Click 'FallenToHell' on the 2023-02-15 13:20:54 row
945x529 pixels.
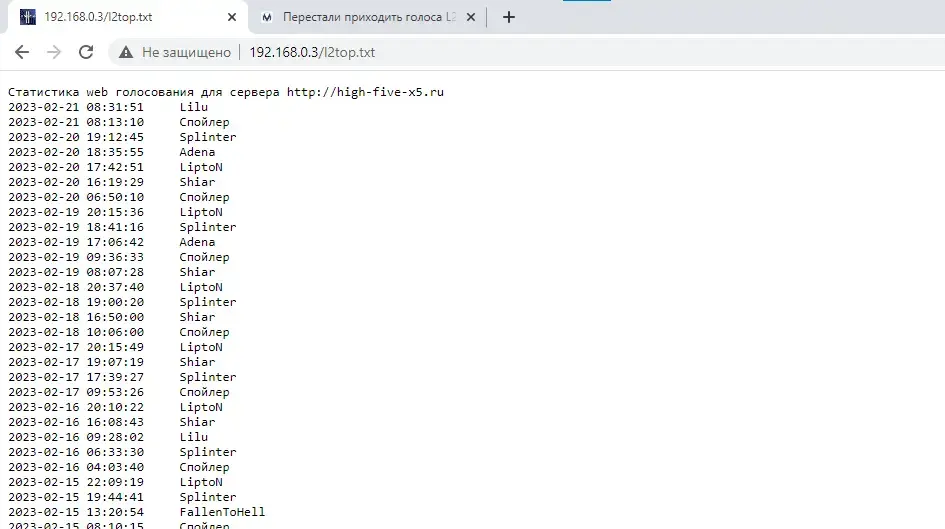(222, 512)
